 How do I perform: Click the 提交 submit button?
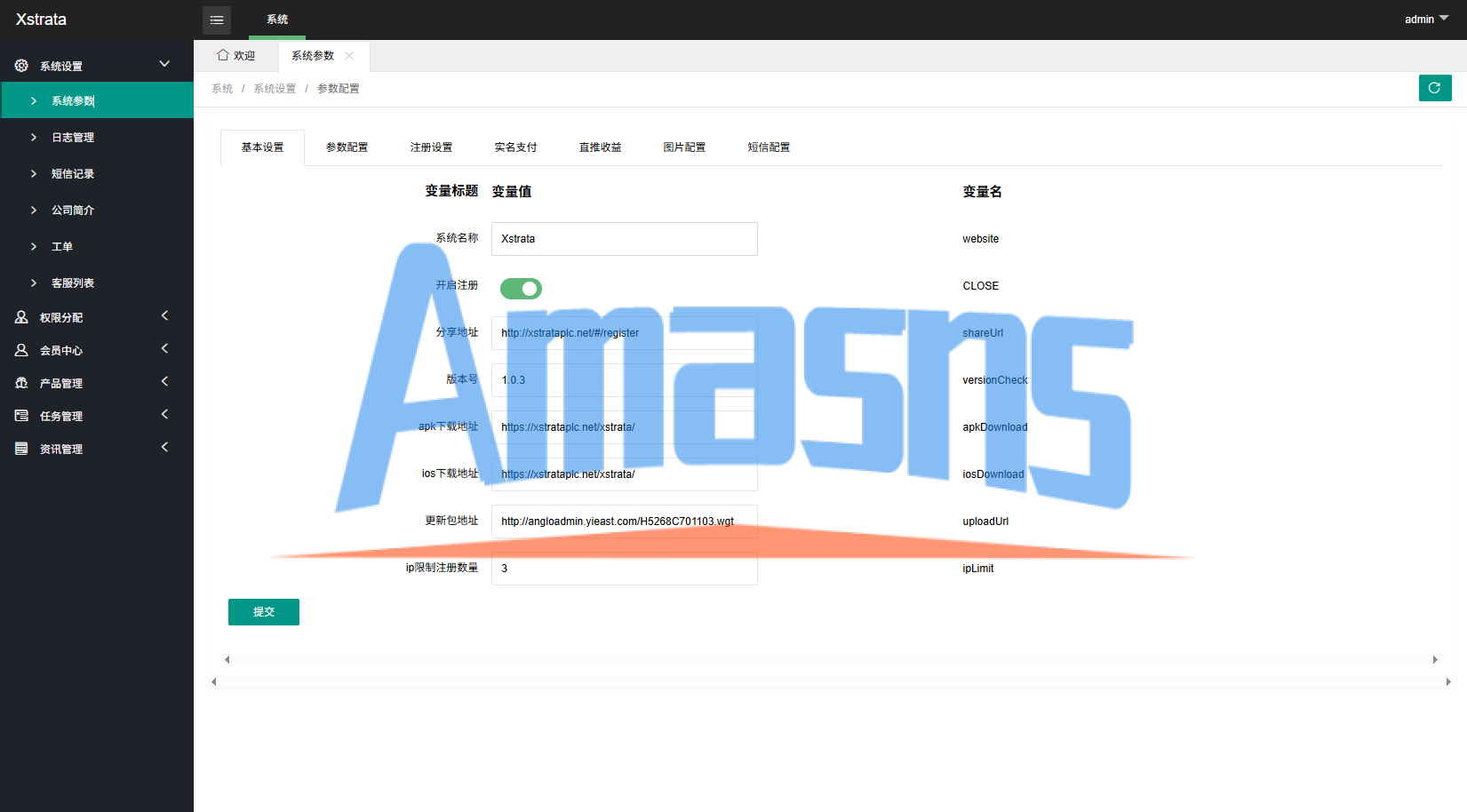[264, 612]
